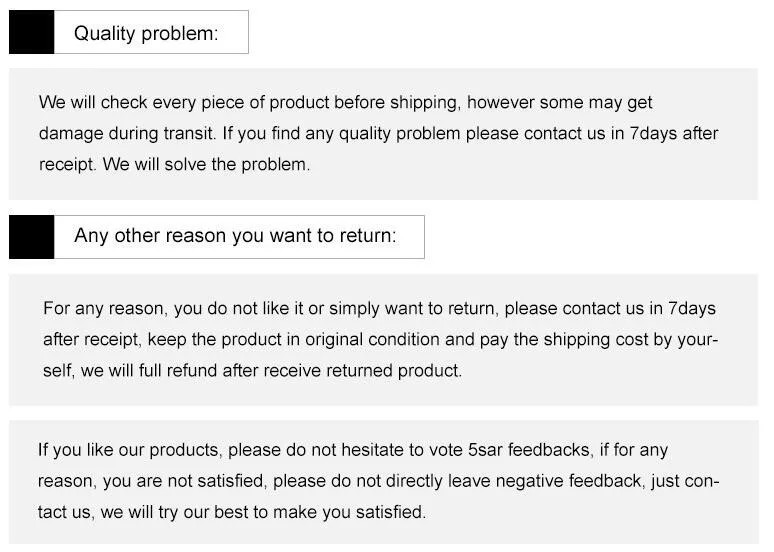Click the black square beside Any other reason
The width and height of the screenshot is (774, 552).
pos(31,237)
